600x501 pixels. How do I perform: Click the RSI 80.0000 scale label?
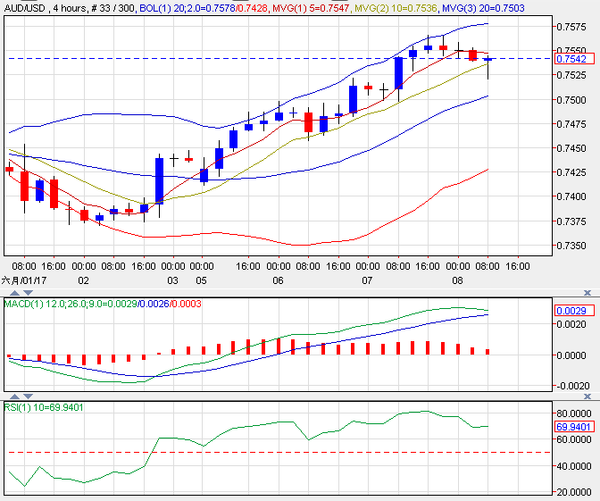(x=570, y=413)
